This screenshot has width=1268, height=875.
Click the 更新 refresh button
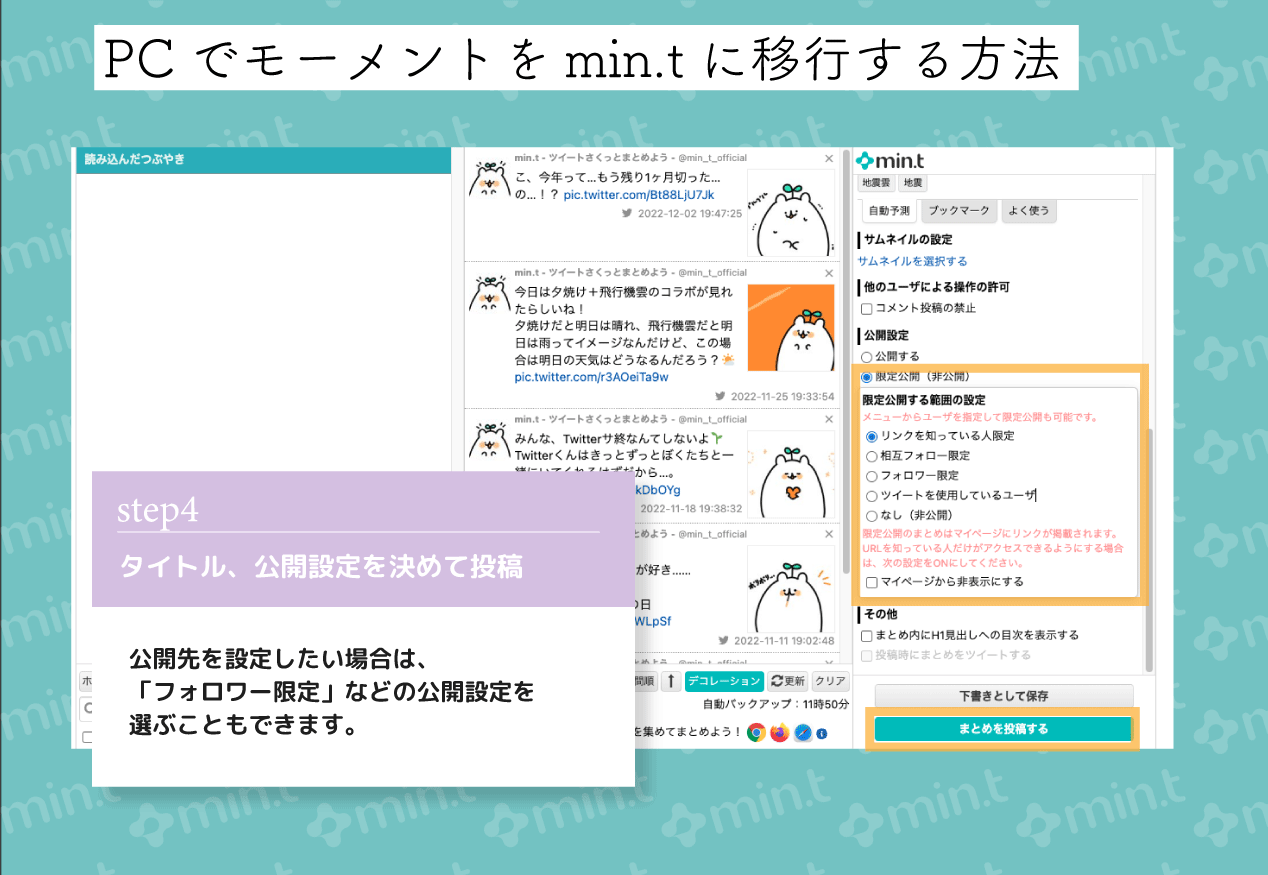tap(787, 681)
